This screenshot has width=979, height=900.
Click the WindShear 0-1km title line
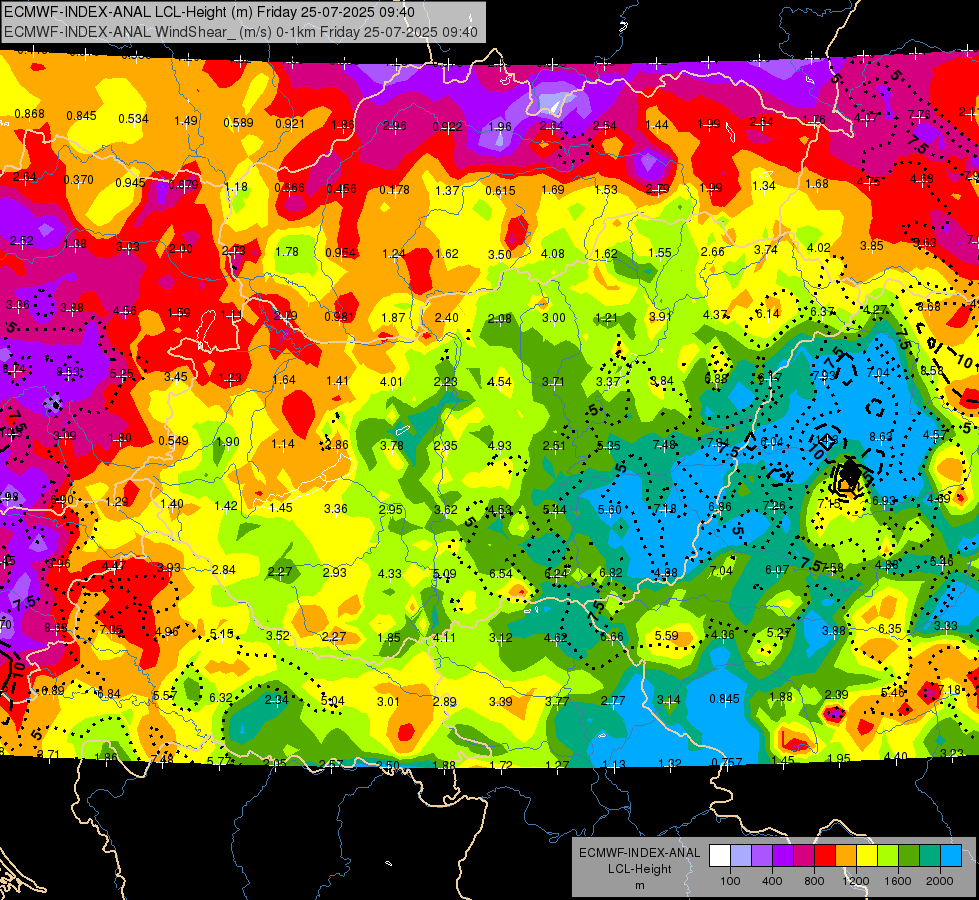click(241, 32)
